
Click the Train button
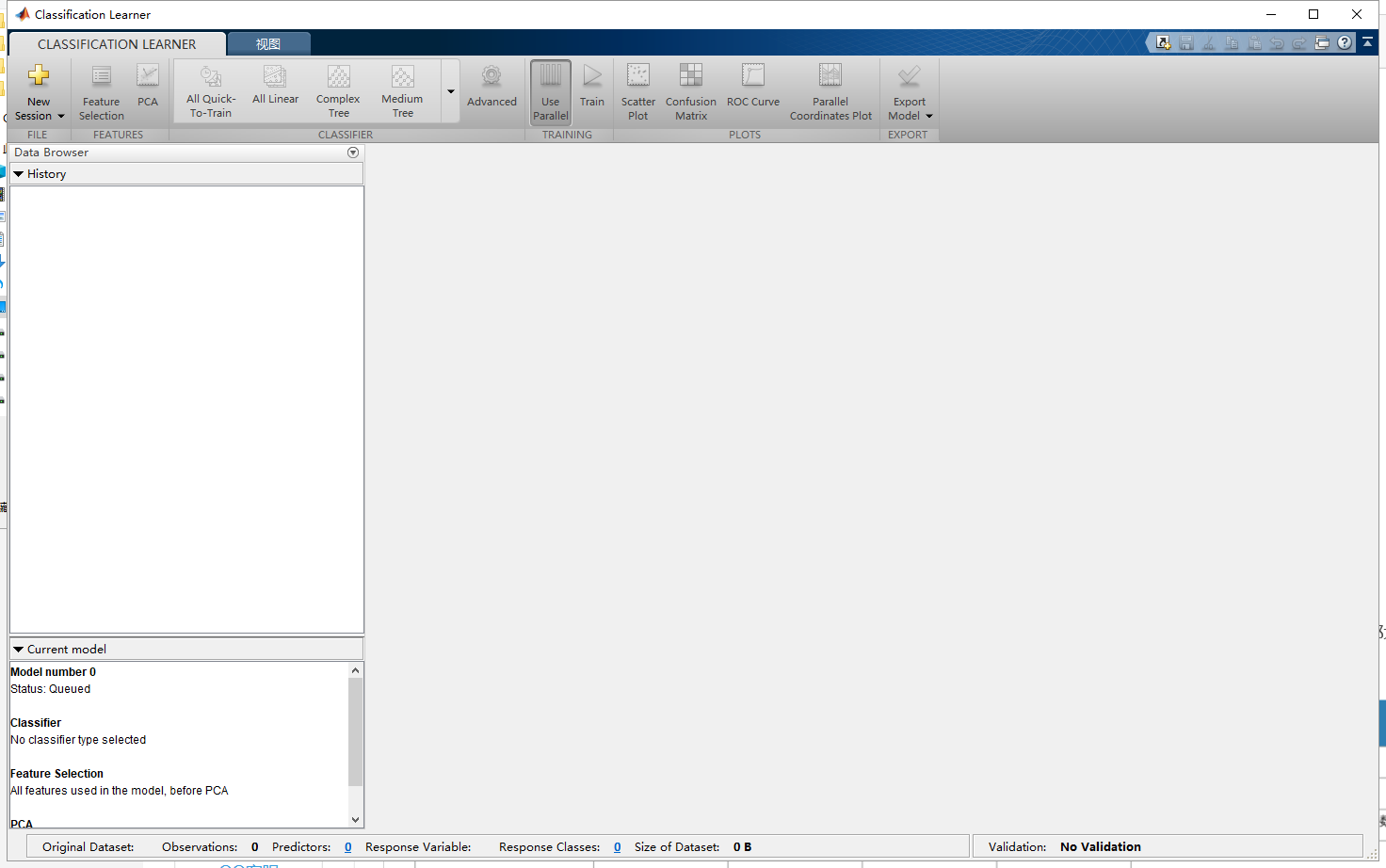[592, 87]
